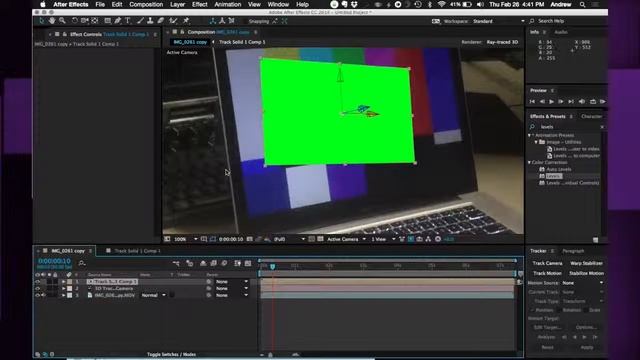Click the Mute Audio preview icon
This screenshot has height=360, width=640.
point(582,102)
